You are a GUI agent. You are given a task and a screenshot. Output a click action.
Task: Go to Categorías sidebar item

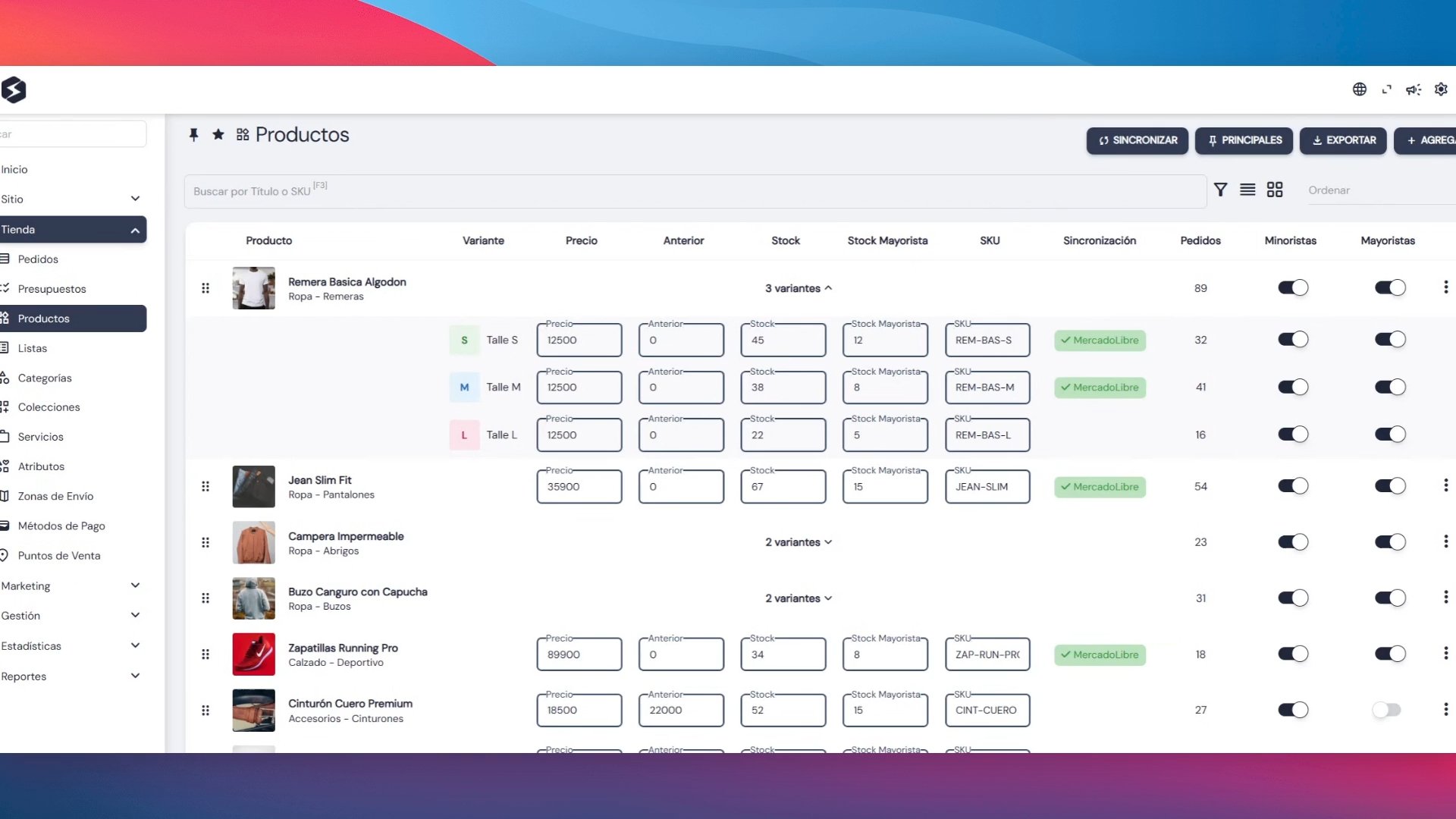pos(45,378)
